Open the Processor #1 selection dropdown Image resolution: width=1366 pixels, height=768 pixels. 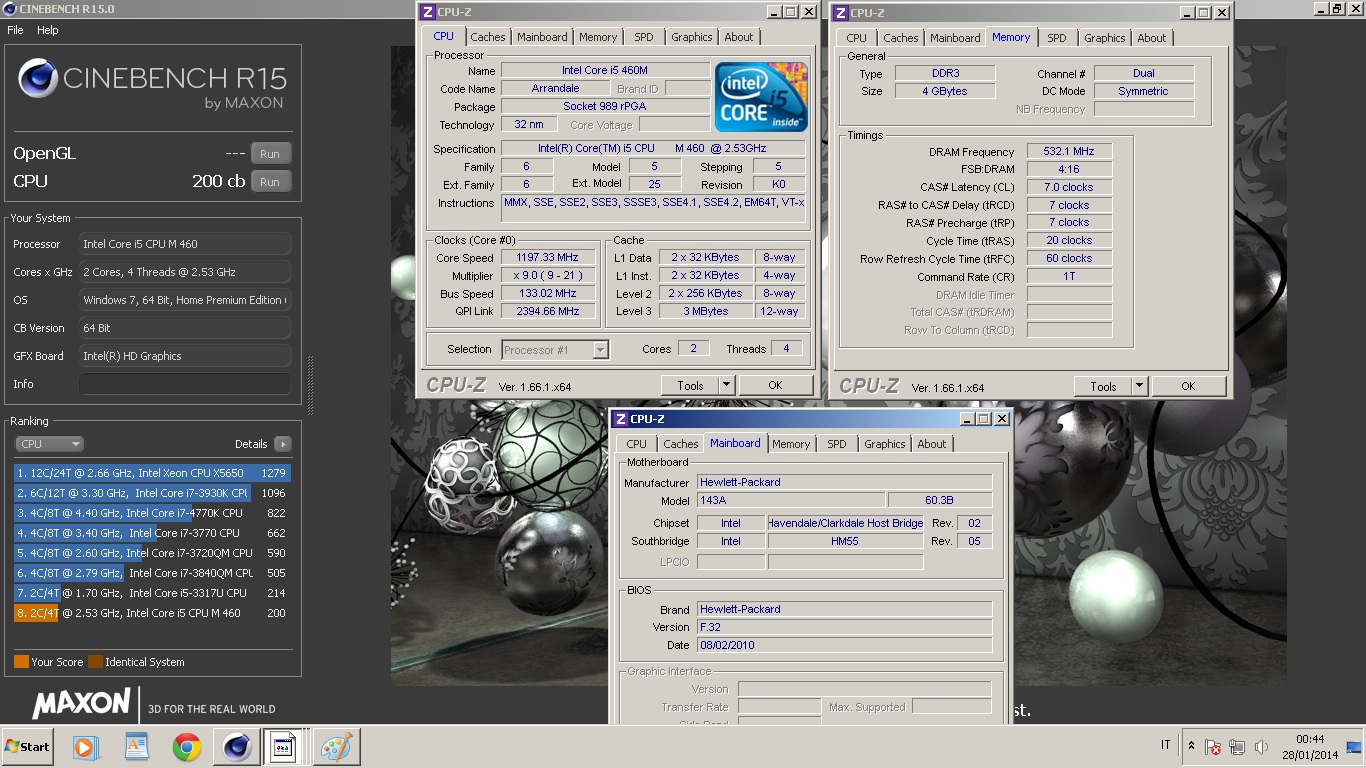pyautogui.click(x=555, y=350)
